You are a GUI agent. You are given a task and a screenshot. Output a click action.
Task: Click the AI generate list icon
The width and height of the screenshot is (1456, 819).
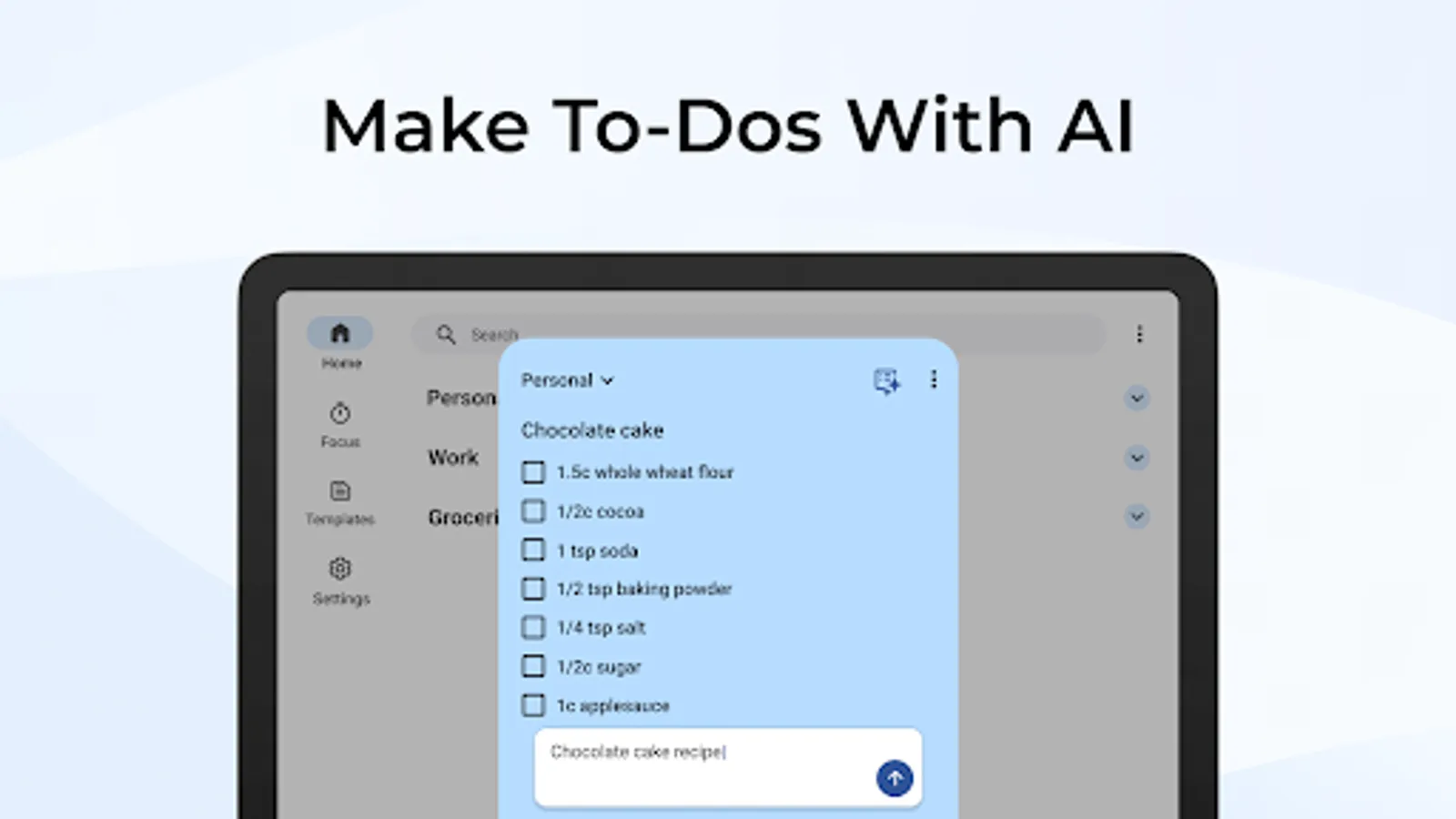(x=887, y=380)
